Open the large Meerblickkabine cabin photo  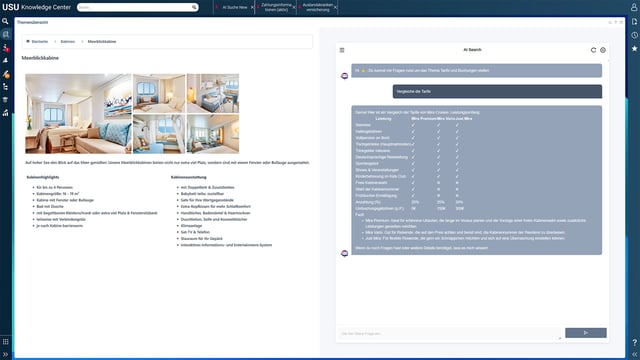(x=78, y=113)
